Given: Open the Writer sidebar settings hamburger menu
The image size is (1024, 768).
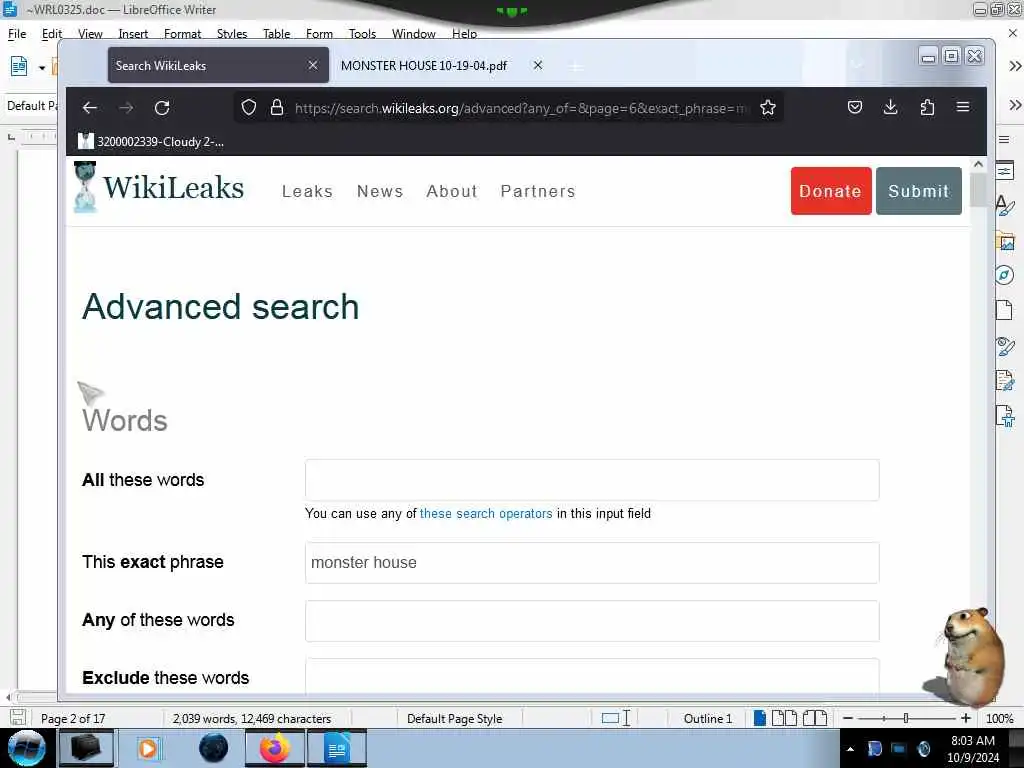Looking at the screenshot, I should [1004, 139].
